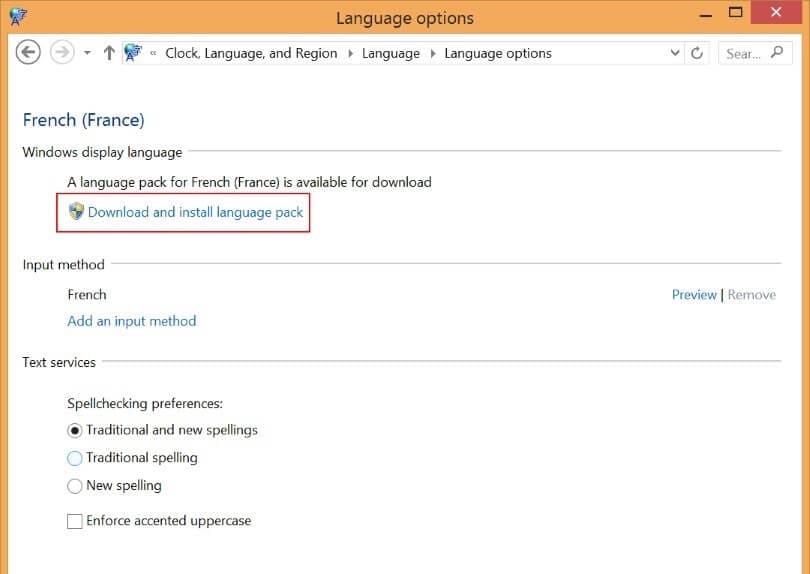Click the Forward navigation arrow
The height and width of the screenshot is (574, 810).
point(62,53)
